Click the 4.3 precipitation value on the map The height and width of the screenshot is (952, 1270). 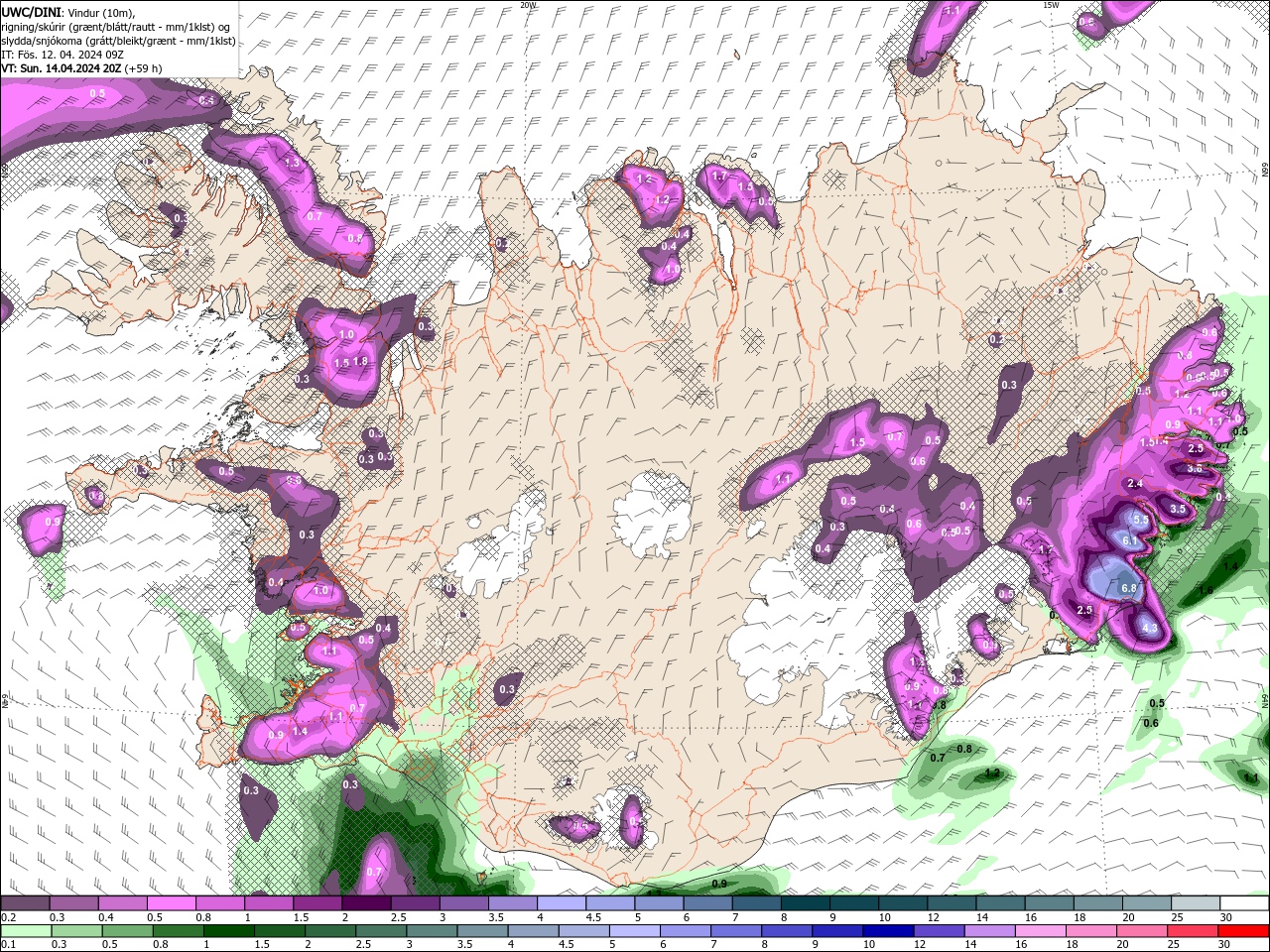click(x=1151, y=629)
